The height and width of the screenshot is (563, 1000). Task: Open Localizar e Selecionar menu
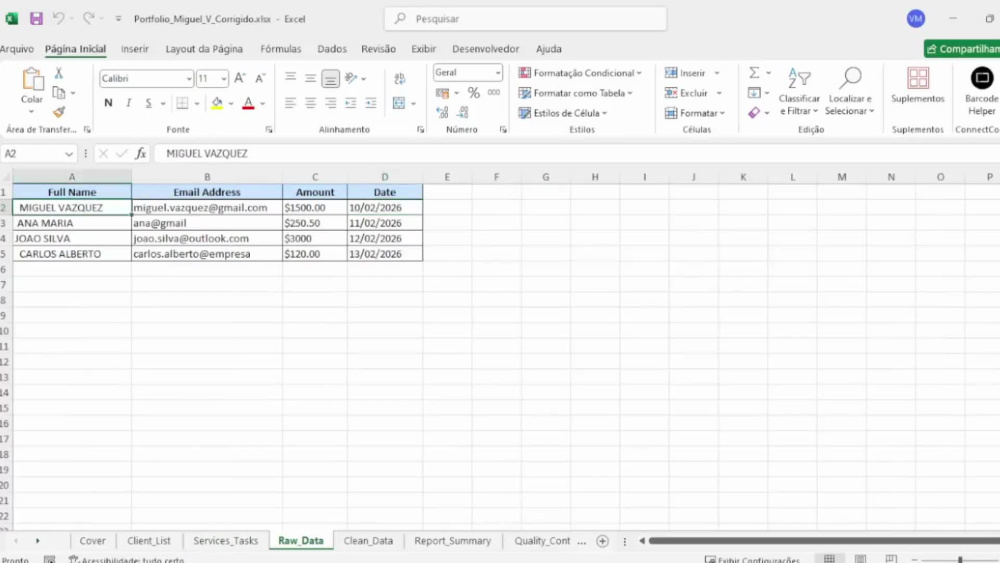849,92
